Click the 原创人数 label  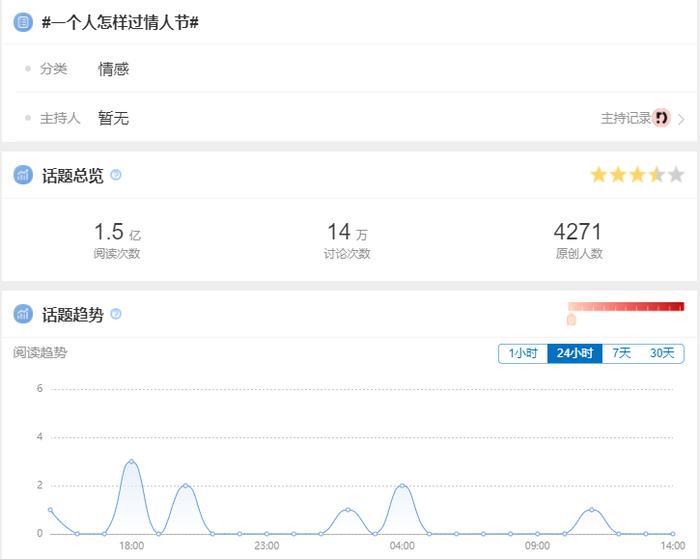pos(579,254)
